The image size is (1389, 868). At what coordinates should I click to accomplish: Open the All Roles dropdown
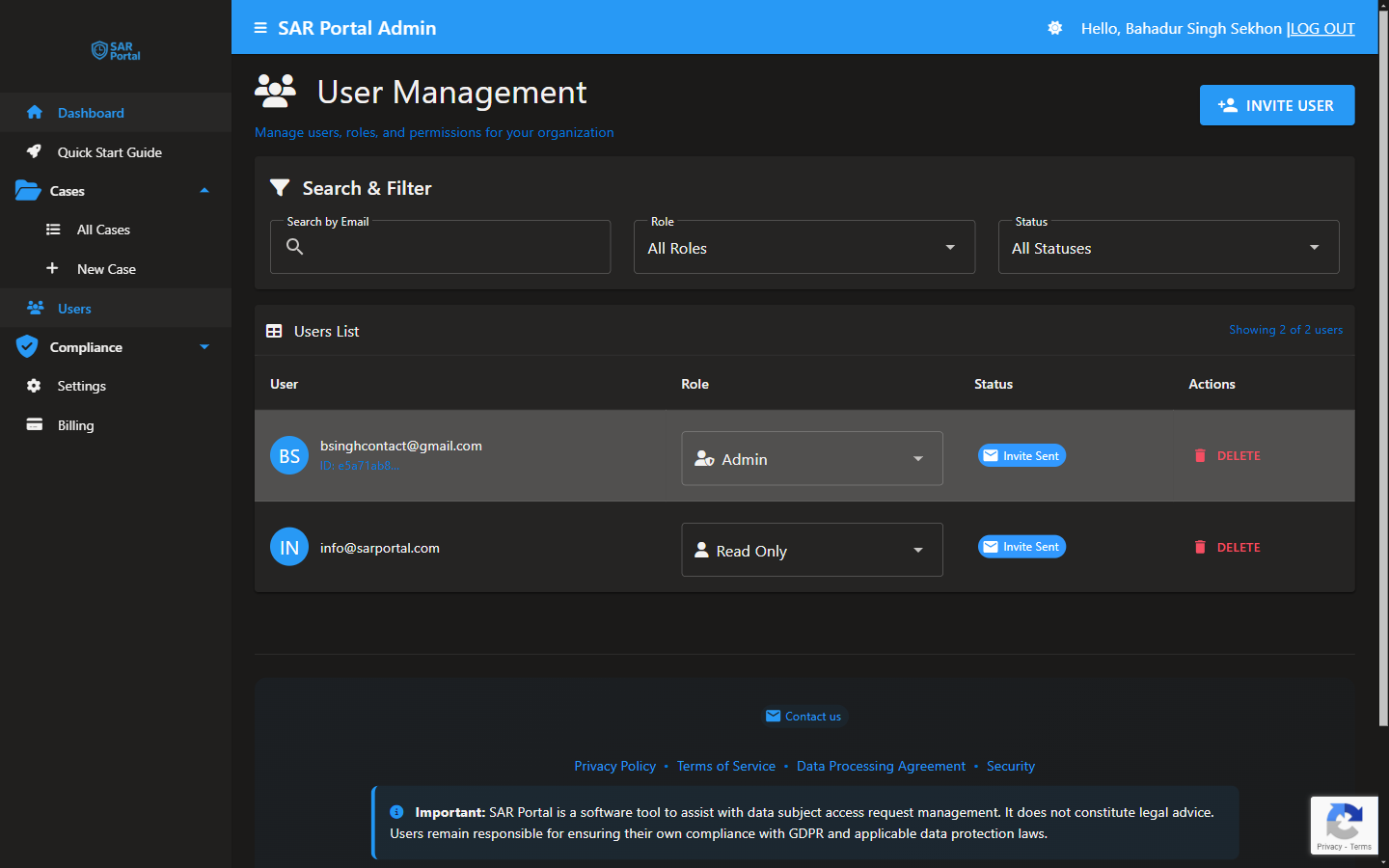[803, 247]
